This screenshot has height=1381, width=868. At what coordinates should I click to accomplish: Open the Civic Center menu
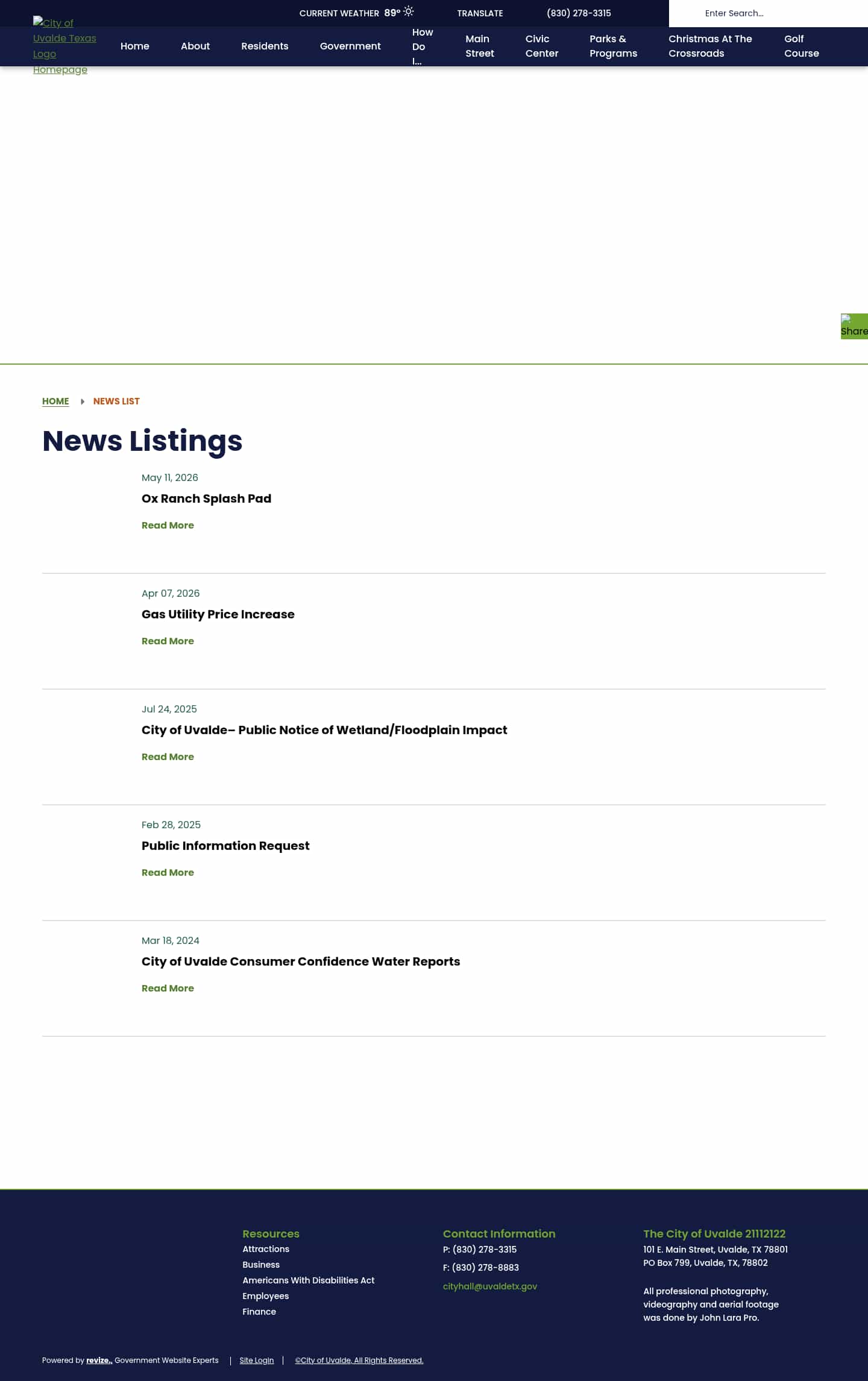point(542,46)
